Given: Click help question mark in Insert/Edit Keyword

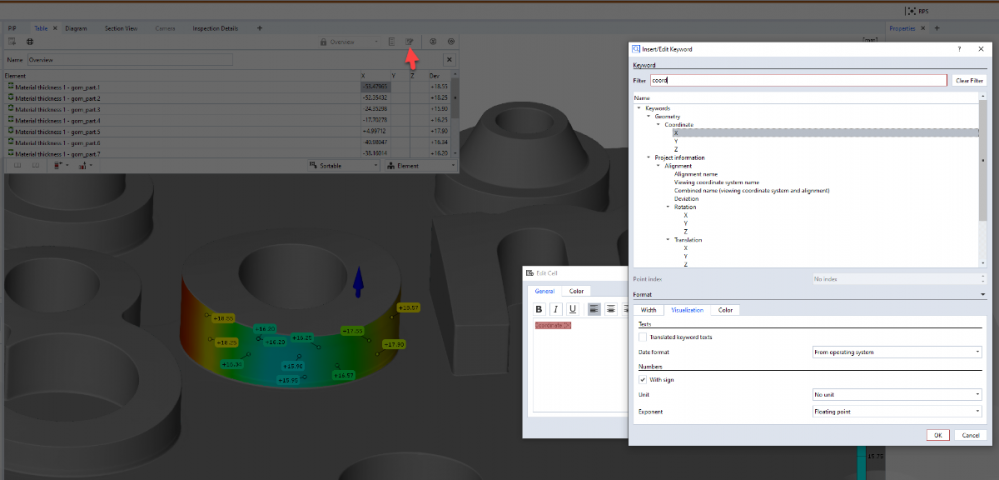Looking at the screenshot, I should [957, 49].
